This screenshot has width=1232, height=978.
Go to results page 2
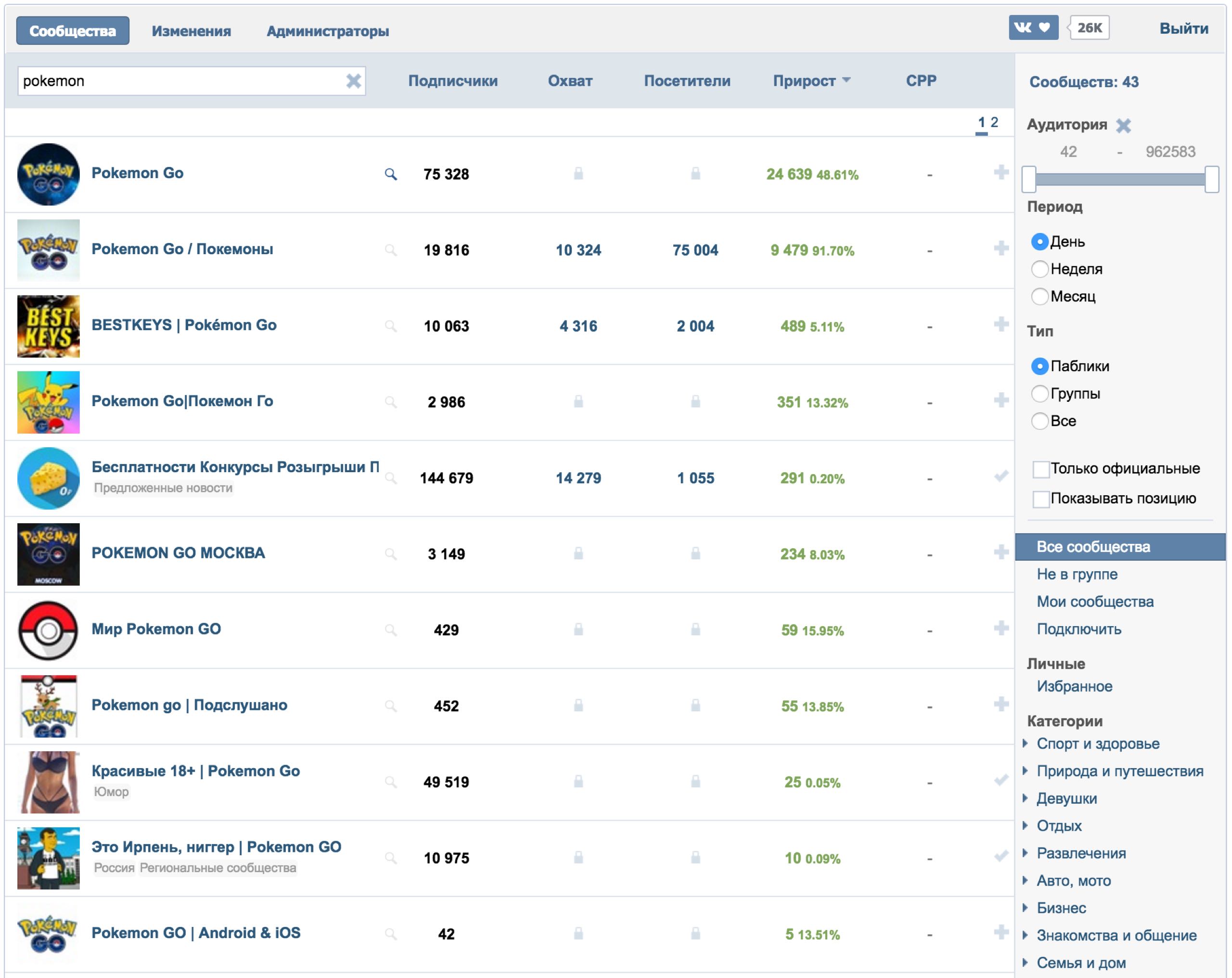click(x=994, y=122)
